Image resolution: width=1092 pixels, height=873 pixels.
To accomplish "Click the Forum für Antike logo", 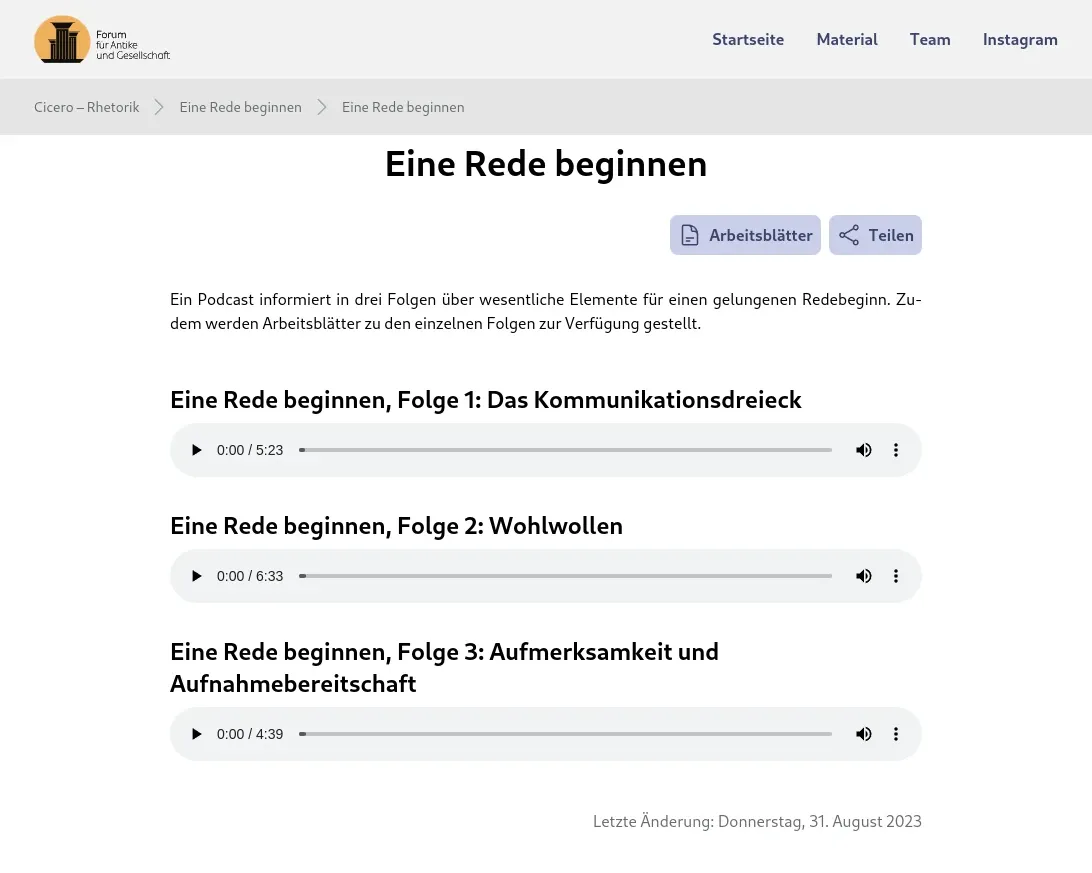I will (101, 40).
